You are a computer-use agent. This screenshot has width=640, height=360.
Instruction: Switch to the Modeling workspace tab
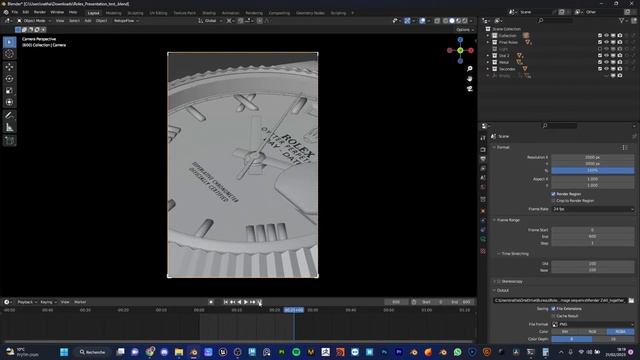coord(113,13)
